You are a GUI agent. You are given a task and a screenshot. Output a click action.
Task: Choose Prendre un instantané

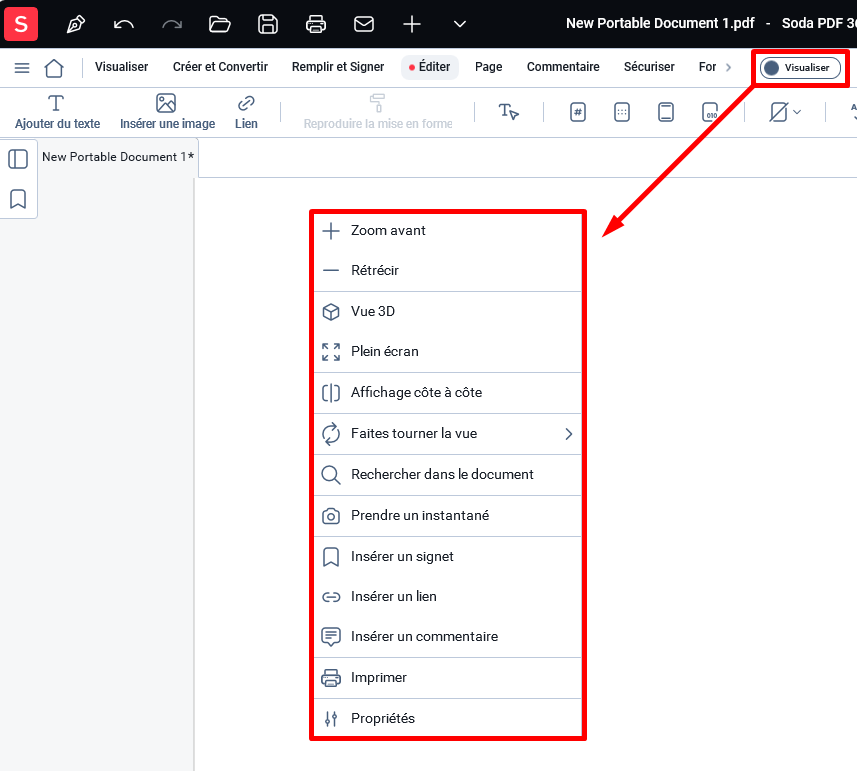tap(448, 516)
